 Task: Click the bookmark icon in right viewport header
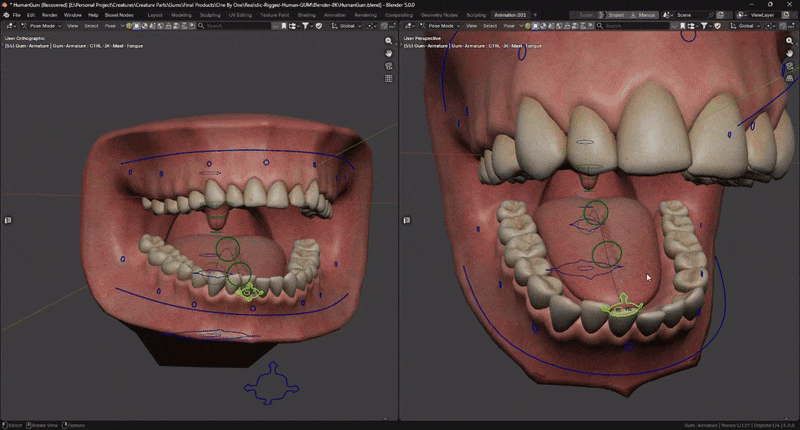point(682,26)
